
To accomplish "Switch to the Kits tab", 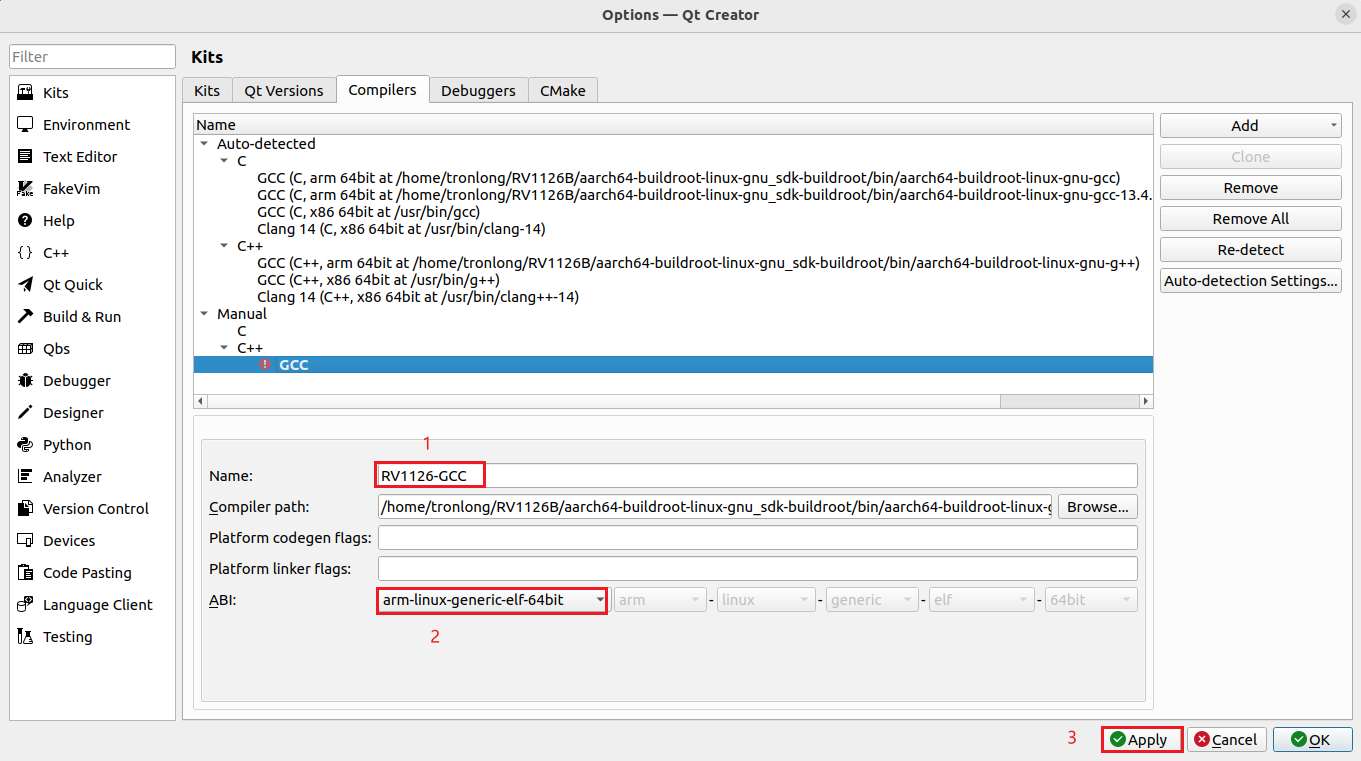I will [207, 90].
